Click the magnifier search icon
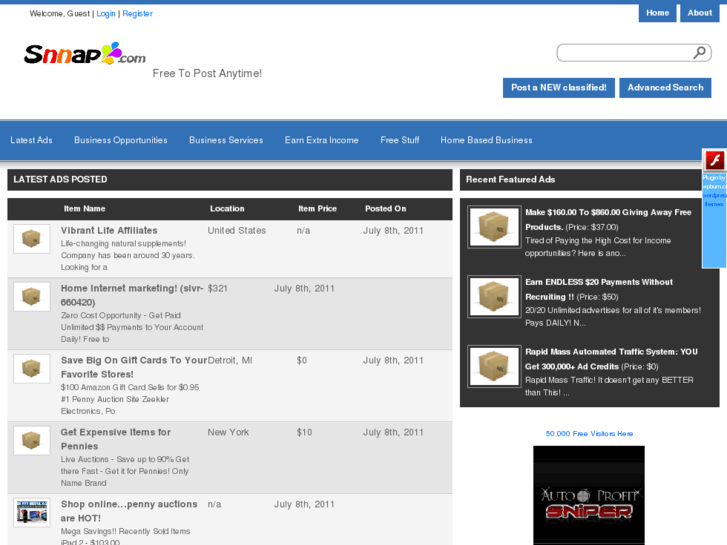 pyautogui.click(x=700, y=52)
